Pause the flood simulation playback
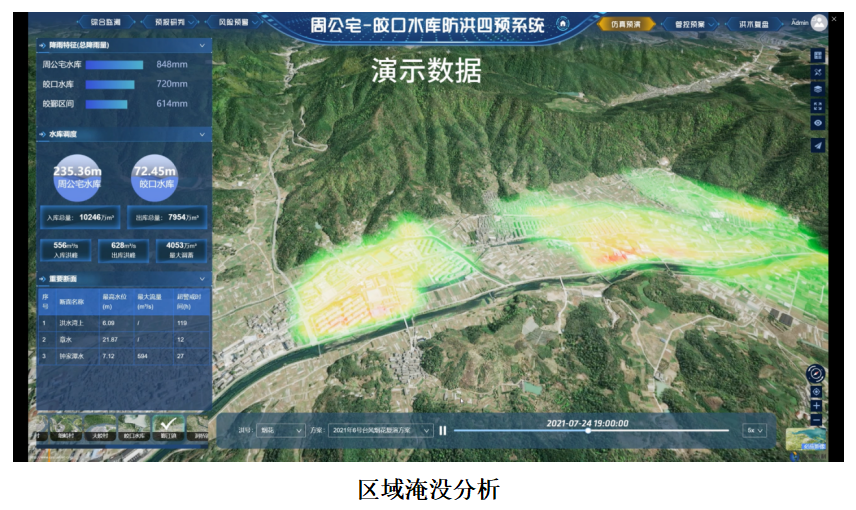The image size is (856, 510). tap(442, 430)
